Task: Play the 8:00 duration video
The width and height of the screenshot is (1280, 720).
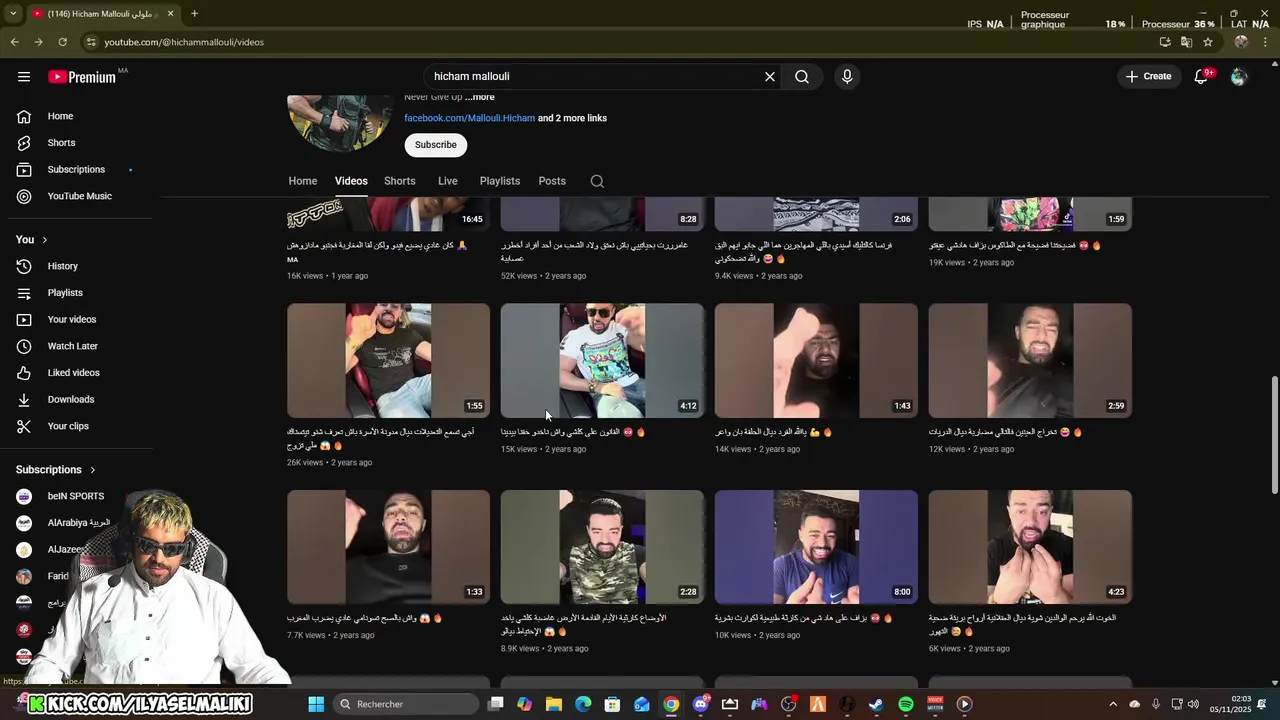Action: tap(816, 547)
